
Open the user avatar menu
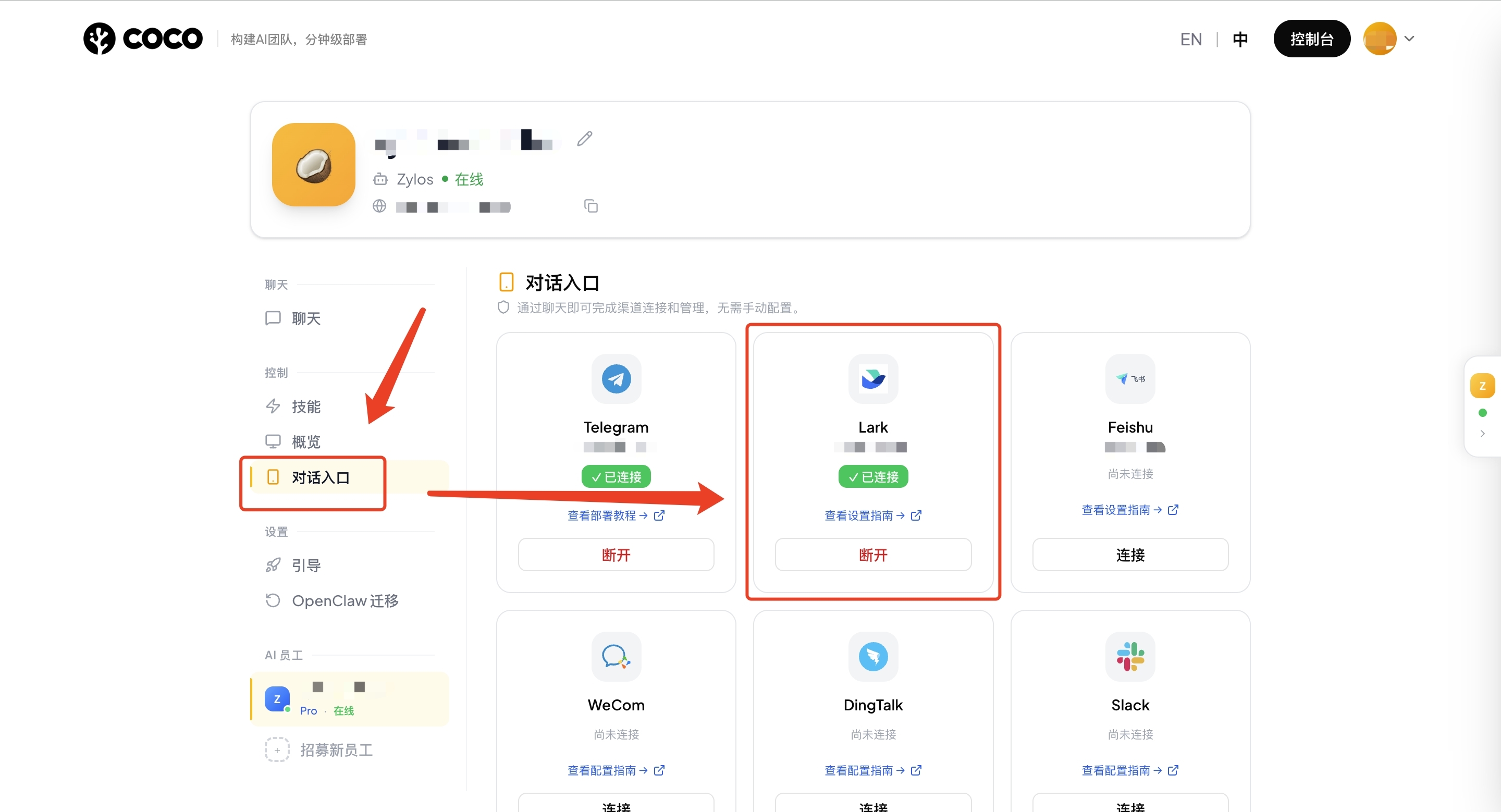1379,39
